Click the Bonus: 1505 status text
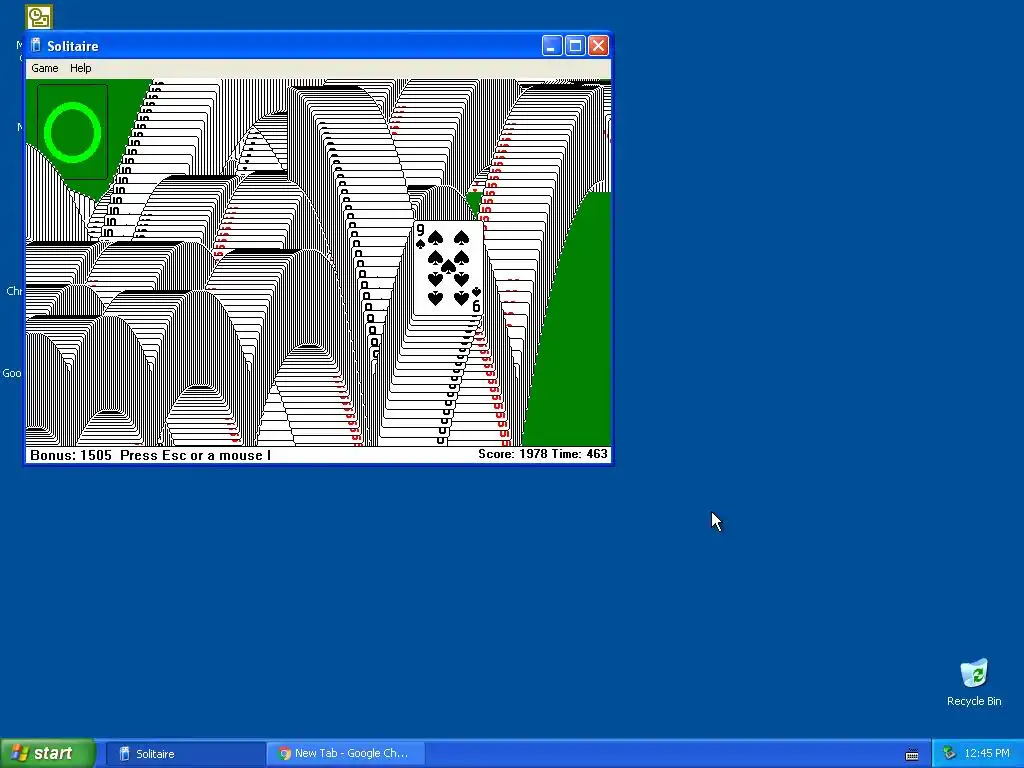The image size is (1024, 768). [x=71, y=455]
